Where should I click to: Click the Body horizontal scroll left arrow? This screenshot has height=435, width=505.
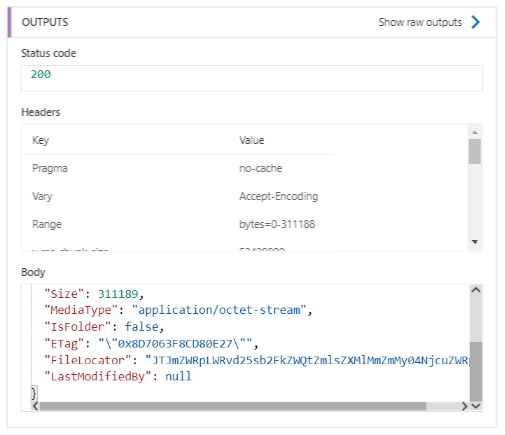(x=35, y=406)
